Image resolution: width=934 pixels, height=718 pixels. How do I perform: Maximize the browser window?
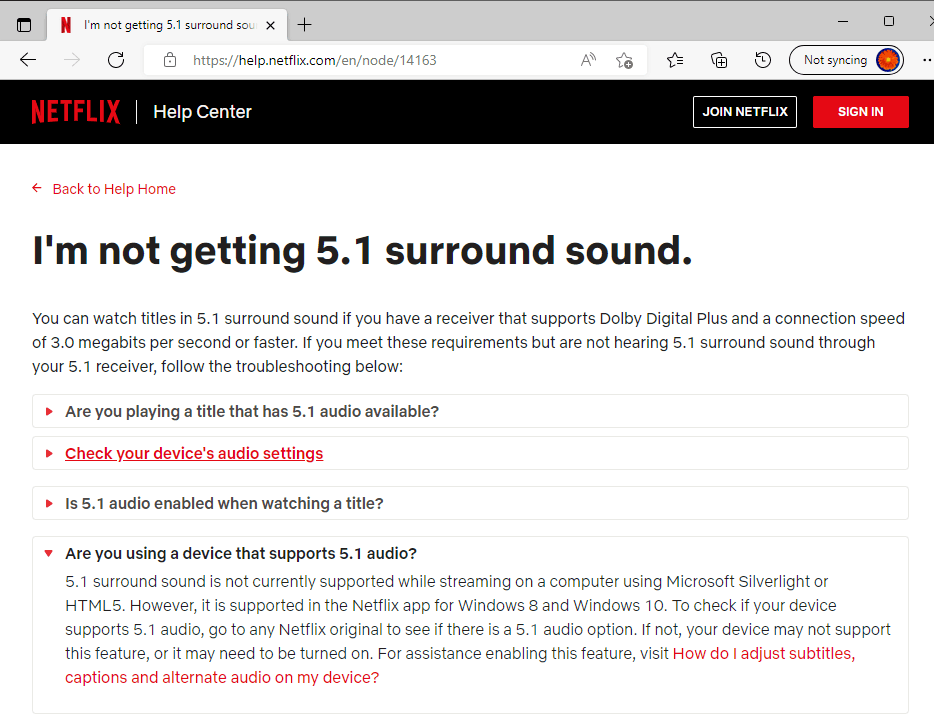(x=889, y=21)
